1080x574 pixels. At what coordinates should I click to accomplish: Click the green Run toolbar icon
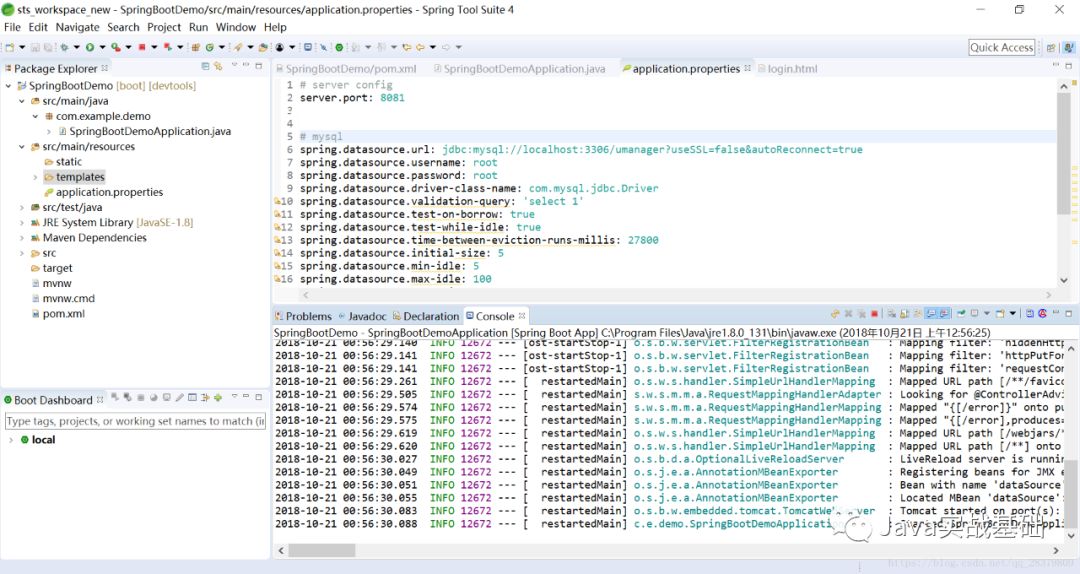(x=89, y=47)
